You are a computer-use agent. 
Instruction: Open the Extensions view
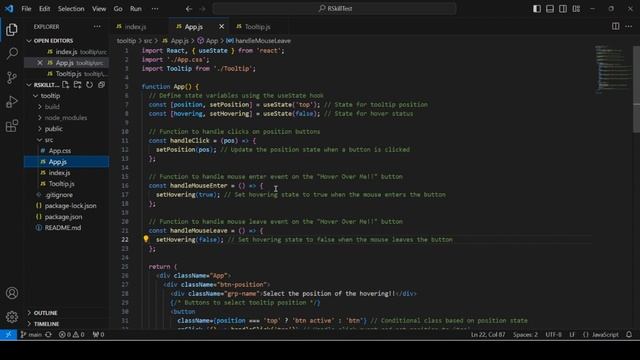coord(12,126)
